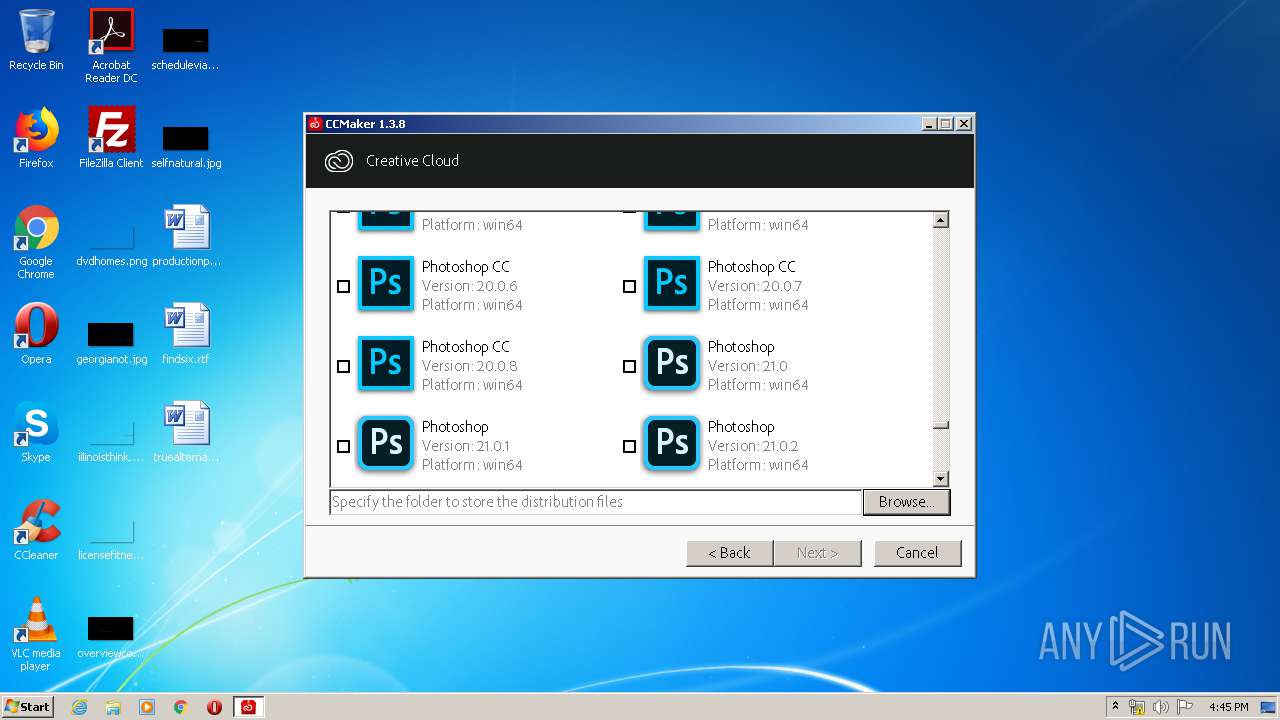This screenshot has height=720, width=1280.
Task: Click the volume icon in system tray
Action: pyautogui.click(x=1161, y=707)
